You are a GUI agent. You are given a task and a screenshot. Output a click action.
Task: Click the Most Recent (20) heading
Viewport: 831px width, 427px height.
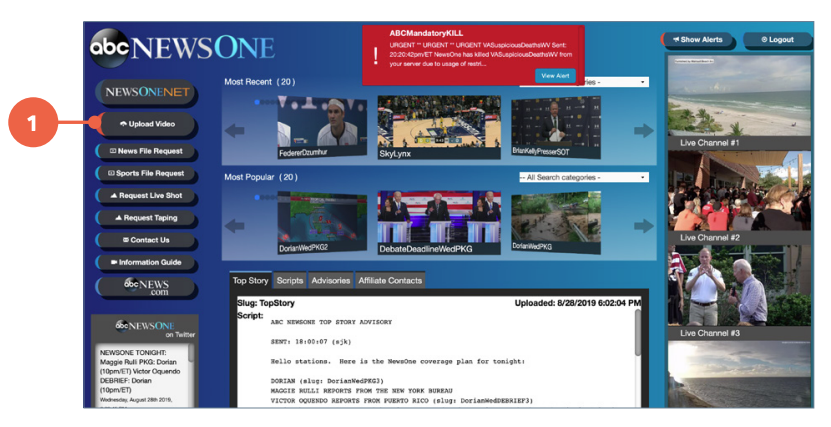click(x=260, y=82)
